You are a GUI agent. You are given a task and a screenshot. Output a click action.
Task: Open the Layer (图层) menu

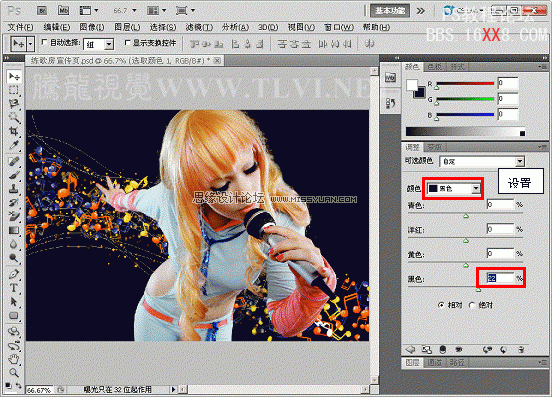[x=127, y=27]
